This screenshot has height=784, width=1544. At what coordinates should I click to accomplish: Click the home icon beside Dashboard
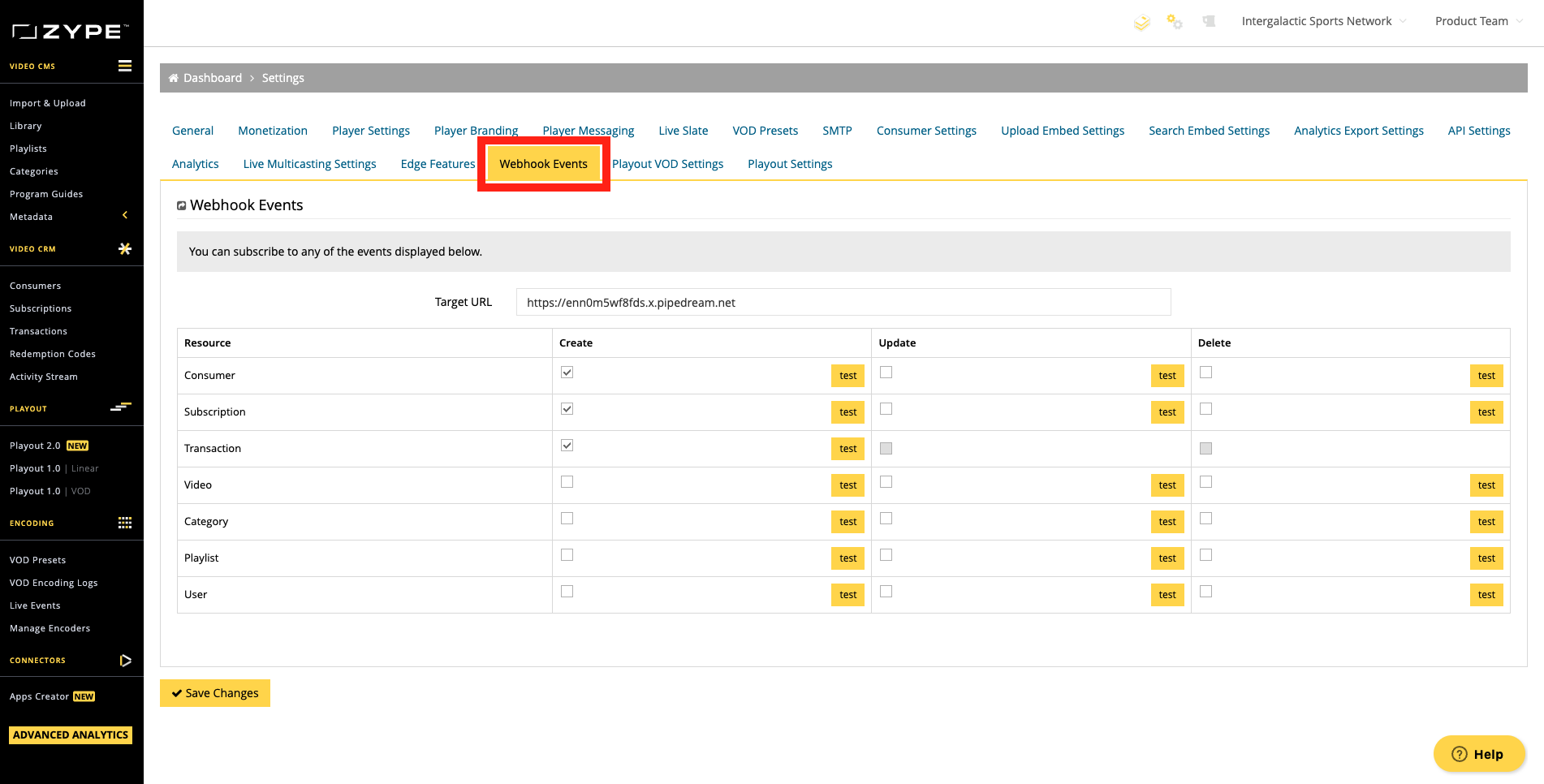coord(173,78)
